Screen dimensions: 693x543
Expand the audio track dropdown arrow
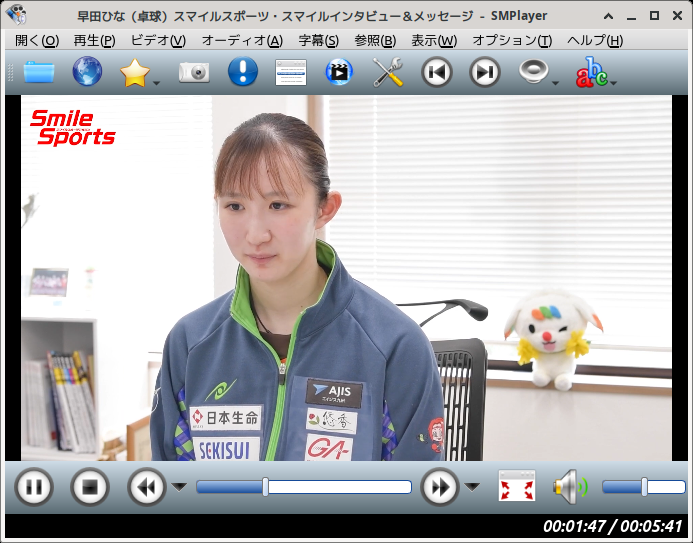coord(556,83)
